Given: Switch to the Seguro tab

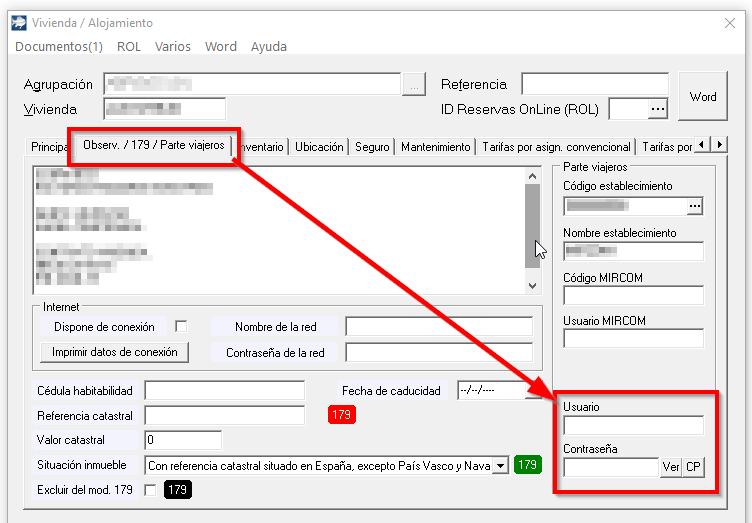Looking at the screenshot, I should tap(372, 147).
